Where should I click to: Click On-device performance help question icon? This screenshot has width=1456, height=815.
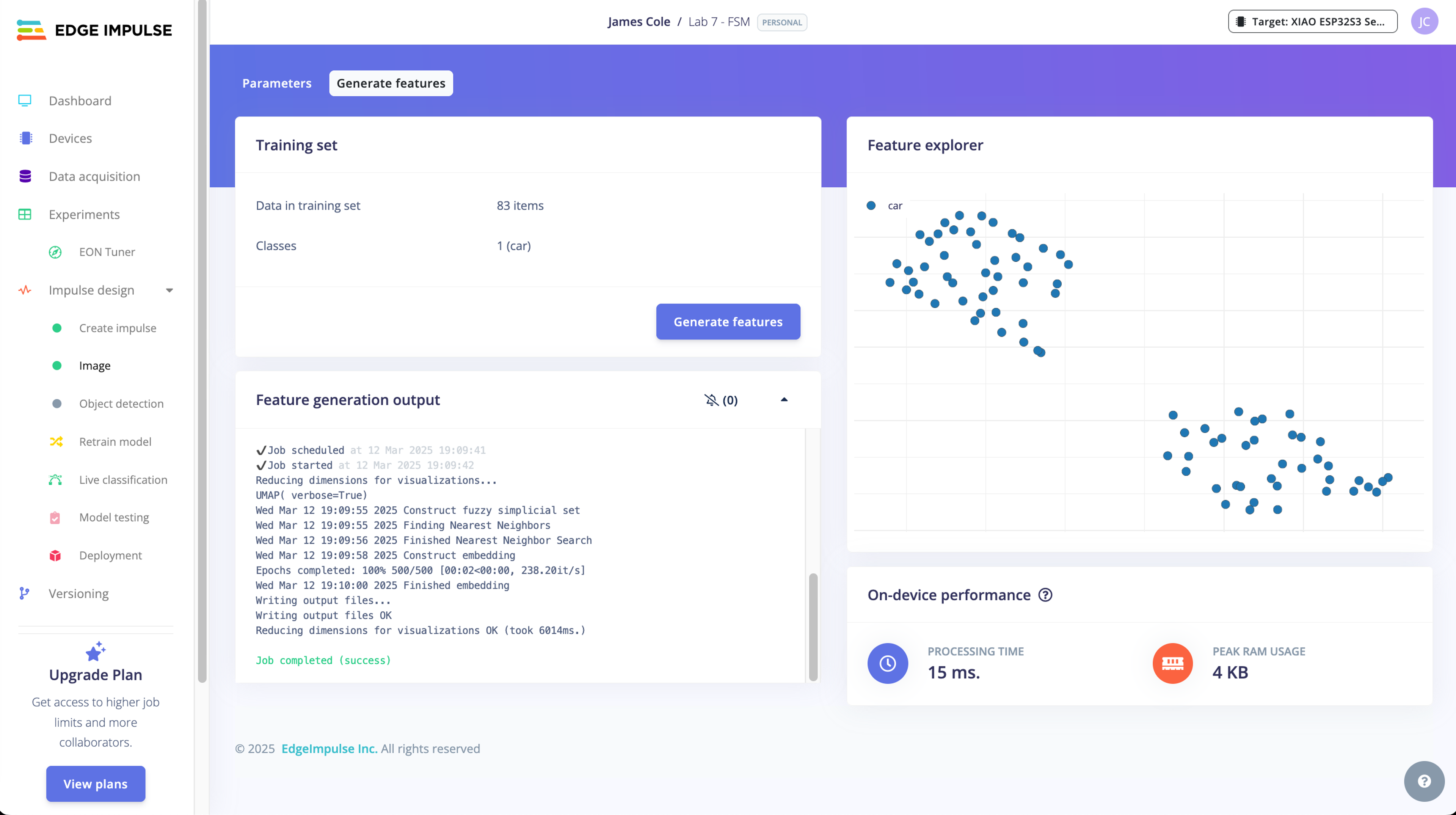pyautogui.click(x=1045, y=595)
